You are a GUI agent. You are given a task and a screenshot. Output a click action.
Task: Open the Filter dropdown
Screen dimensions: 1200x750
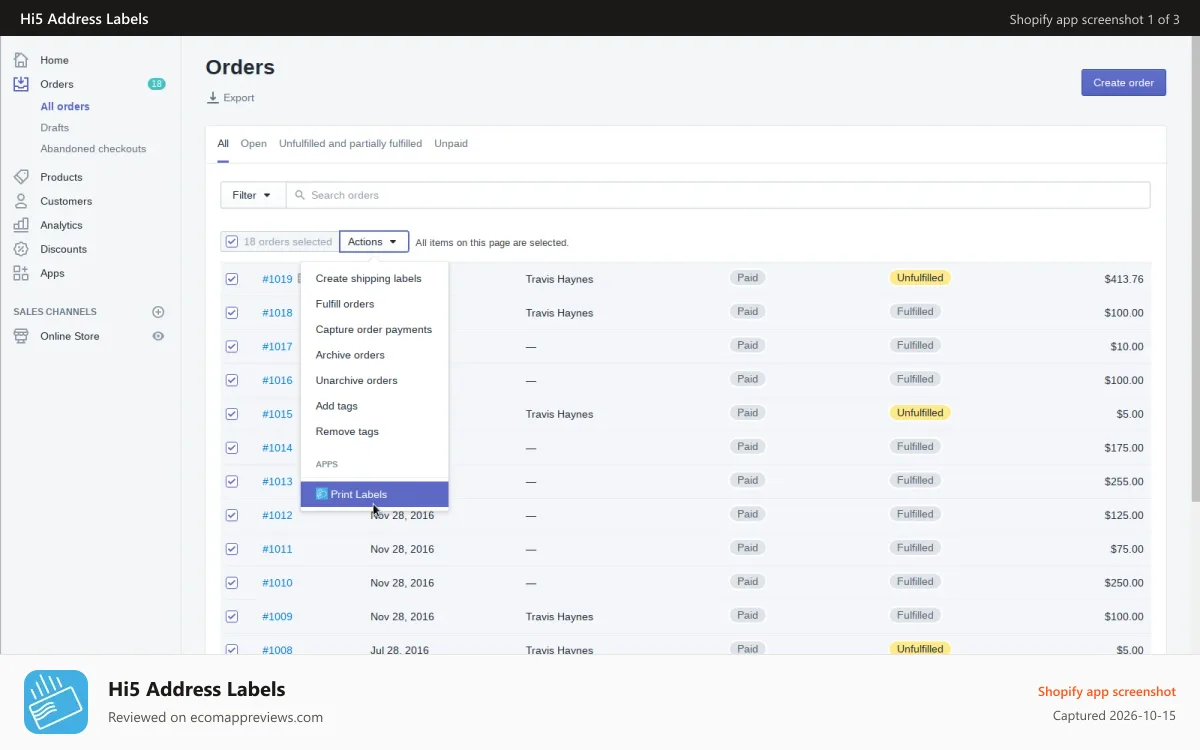point(253,195)
